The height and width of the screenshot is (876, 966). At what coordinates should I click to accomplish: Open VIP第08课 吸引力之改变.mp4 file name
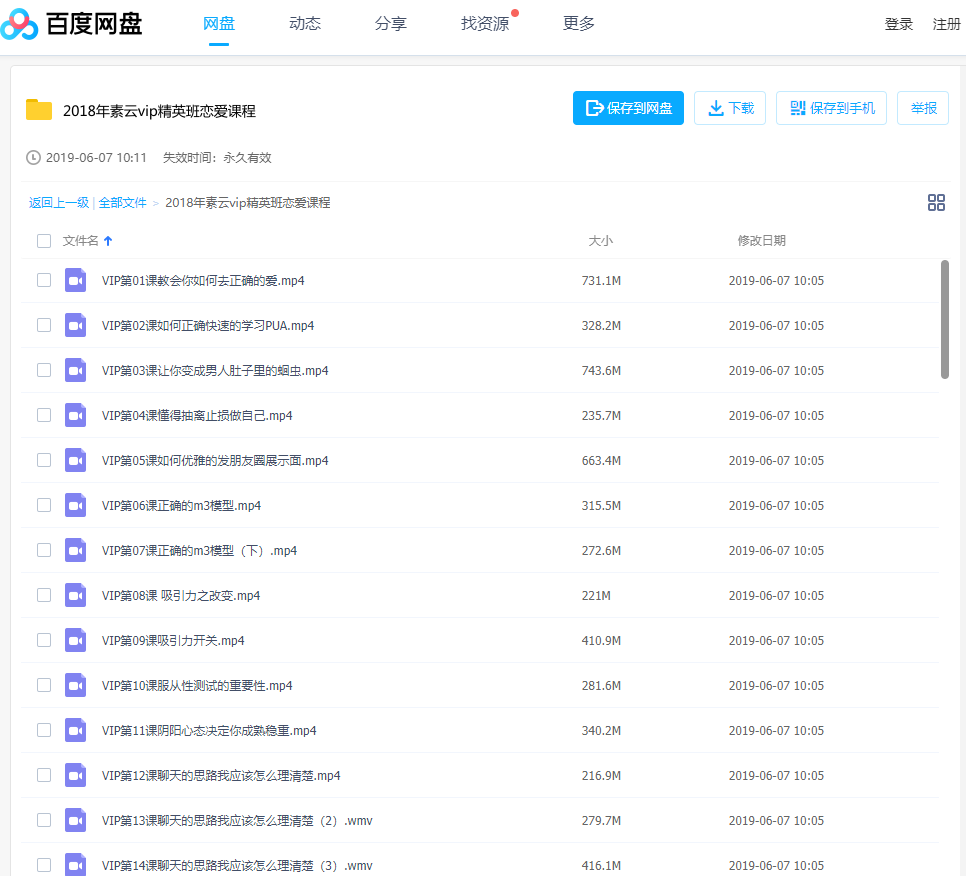pyautogui.click(x=181, y=596)
